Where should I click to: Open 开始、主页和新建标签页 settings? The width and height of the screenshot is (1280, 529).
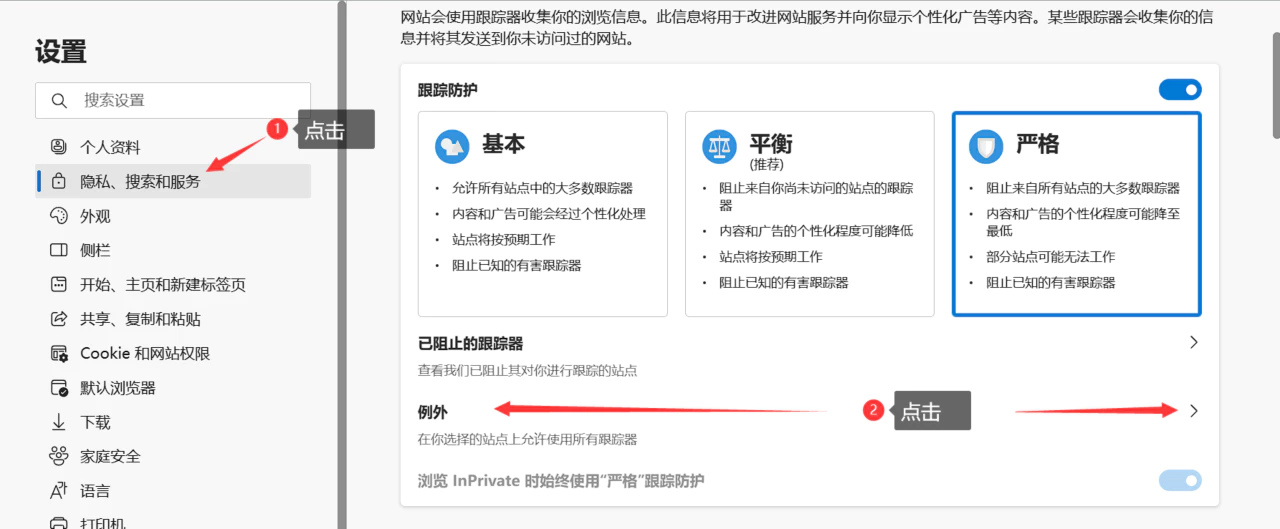163,285
